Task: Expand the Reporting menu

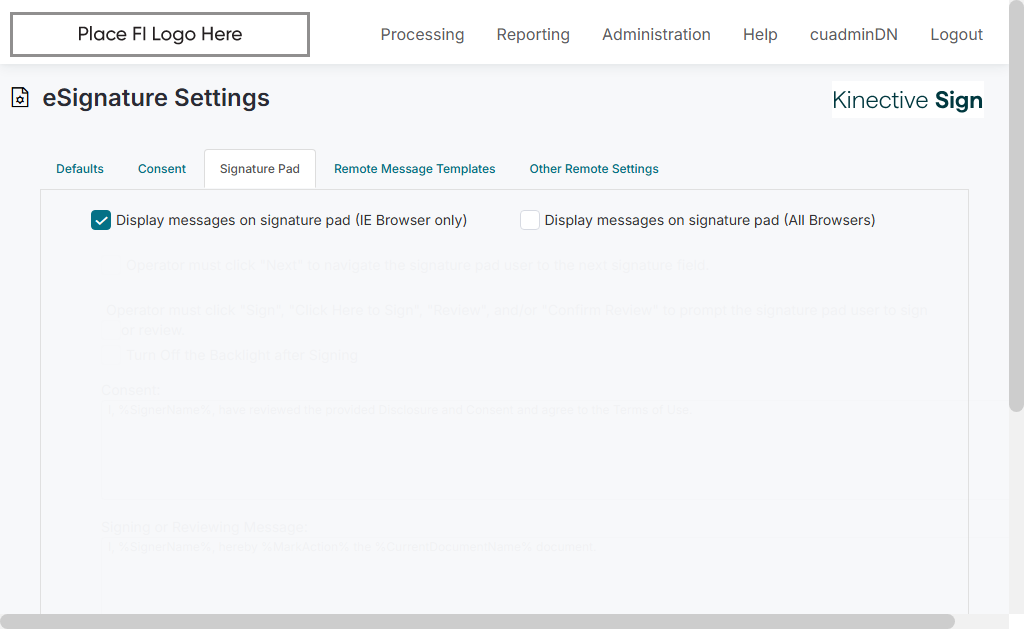Action: pyautogui.click(x=533, y=35)
